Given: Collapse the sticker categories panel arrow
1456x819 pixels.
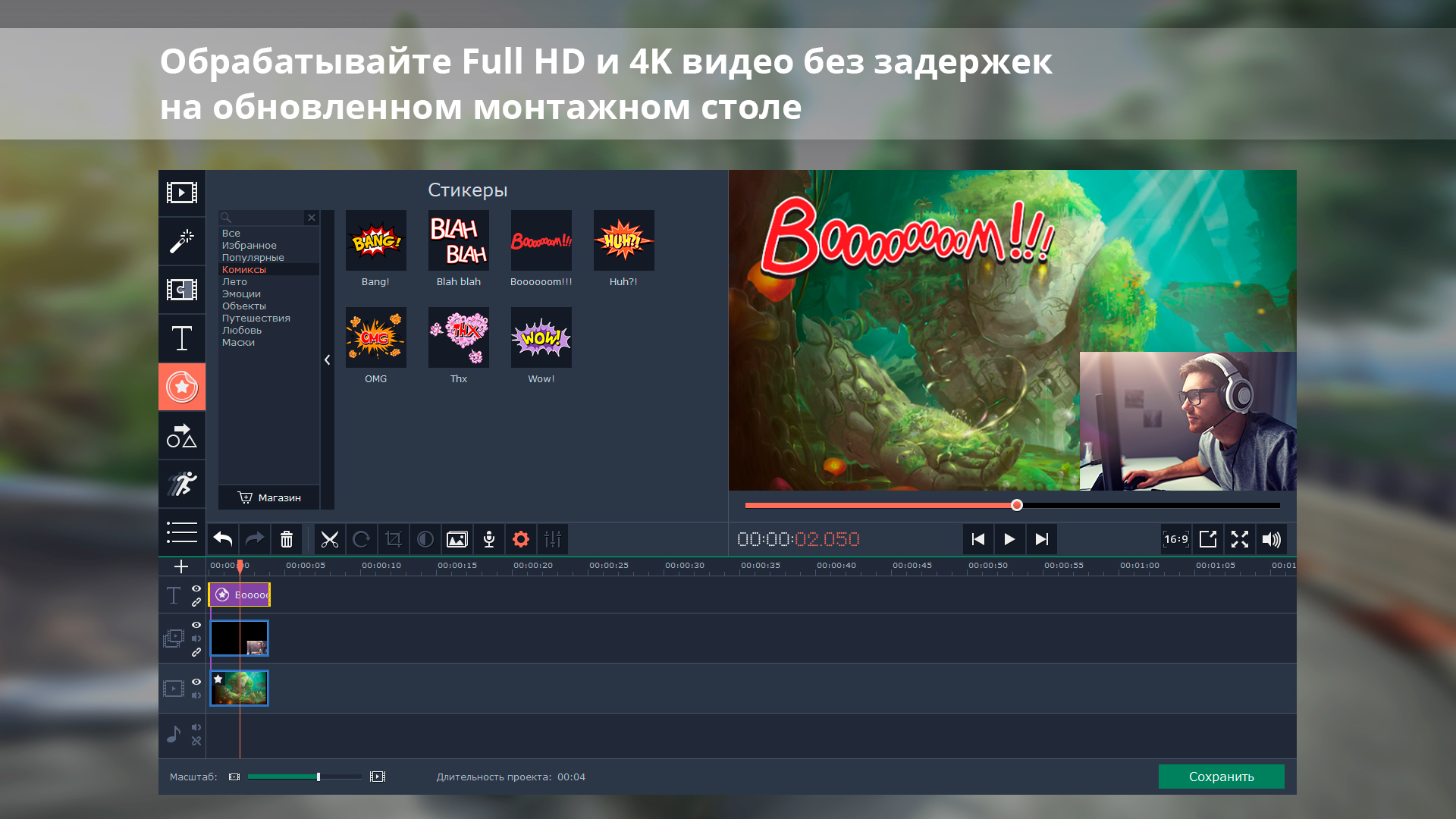Looking at the screenshot, I should point(328,359).
